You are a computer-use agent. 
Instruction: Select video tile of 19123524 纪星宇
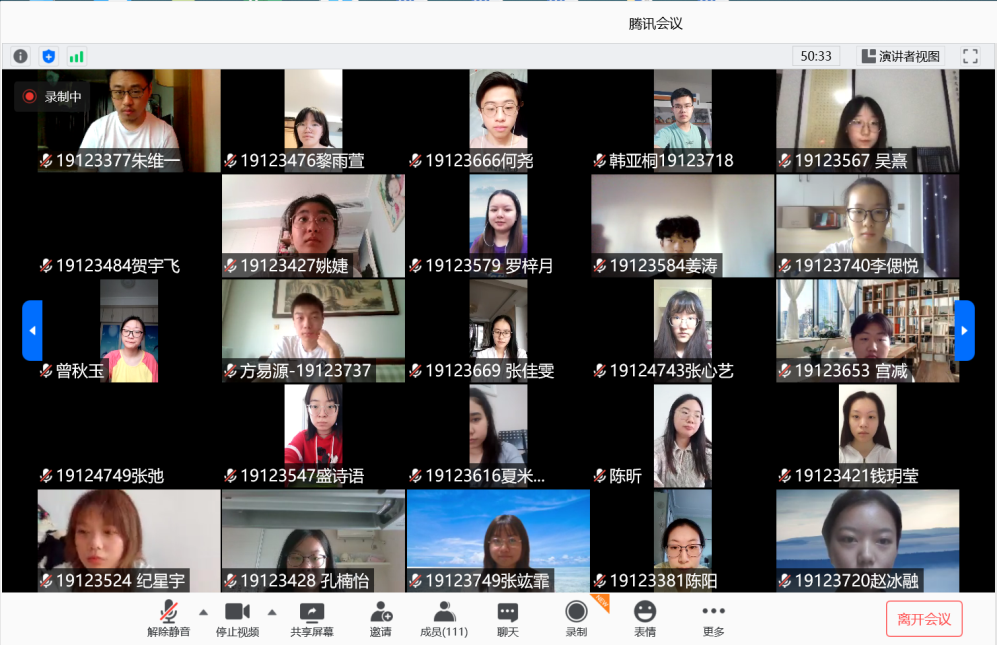click(x=129, y=541)
